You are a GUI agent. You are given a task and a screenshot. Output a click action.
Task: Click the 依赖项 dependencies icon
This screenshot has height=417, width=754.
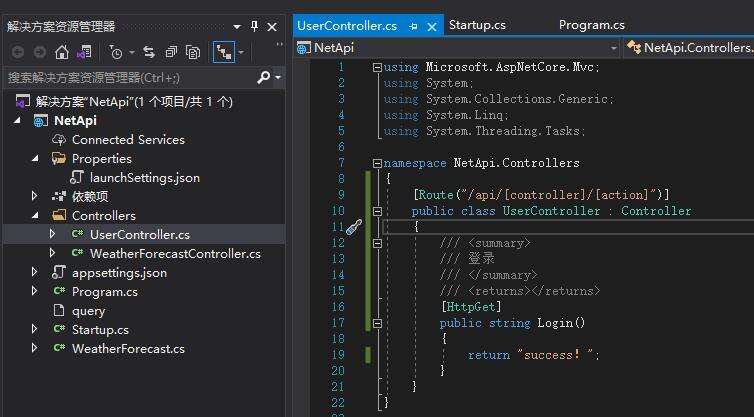59,196
